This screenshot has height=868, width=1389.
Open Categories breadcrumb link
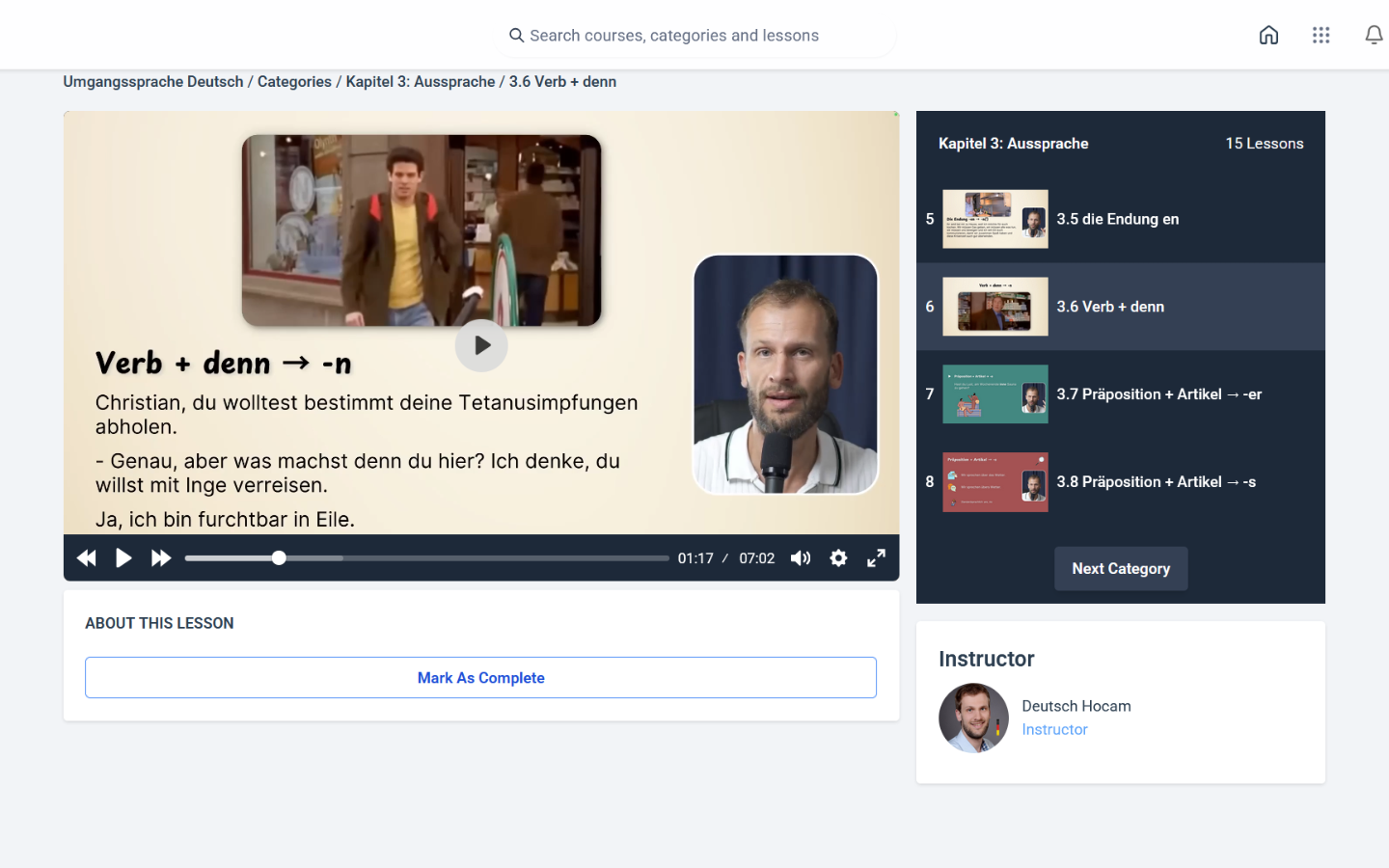pos(294,82)
